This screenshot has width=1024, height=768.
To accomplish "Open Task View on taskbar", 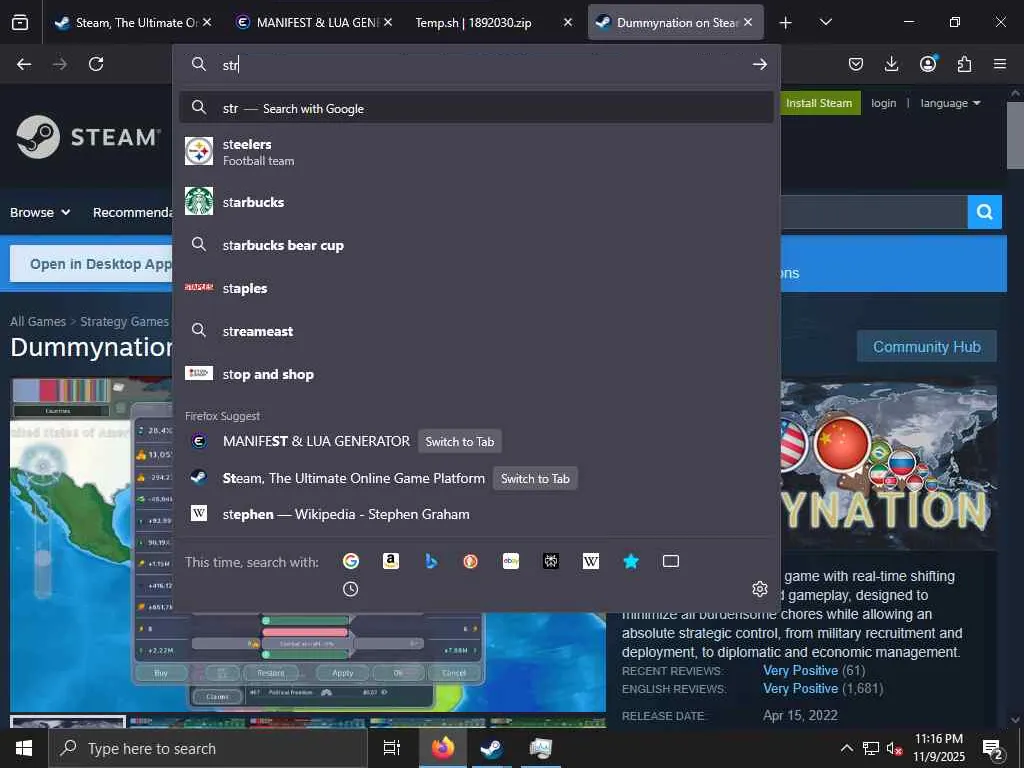I will pos(391,748).
